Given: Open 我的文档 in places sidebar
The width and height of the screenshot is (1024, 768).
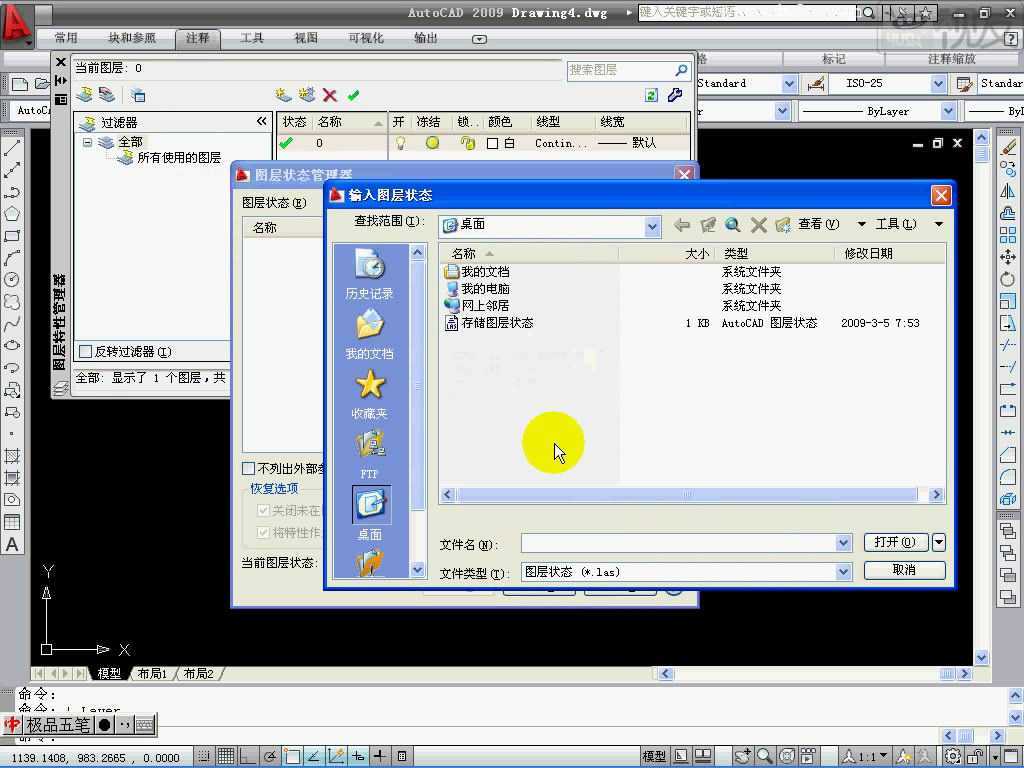Looking at the screenshot, I should [x=370, y=334].
